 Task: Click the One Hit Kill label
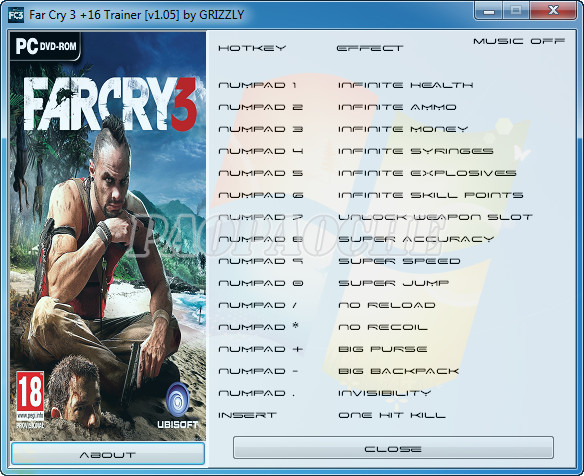coord(392,415)
